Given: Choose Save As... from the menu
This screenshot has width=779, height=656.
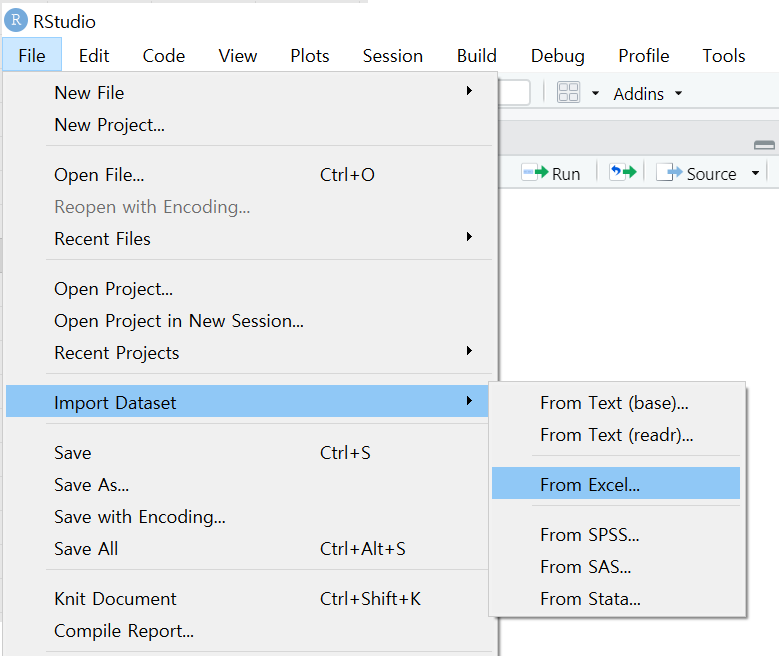Looking at the screenshot, I should point(247,485).
